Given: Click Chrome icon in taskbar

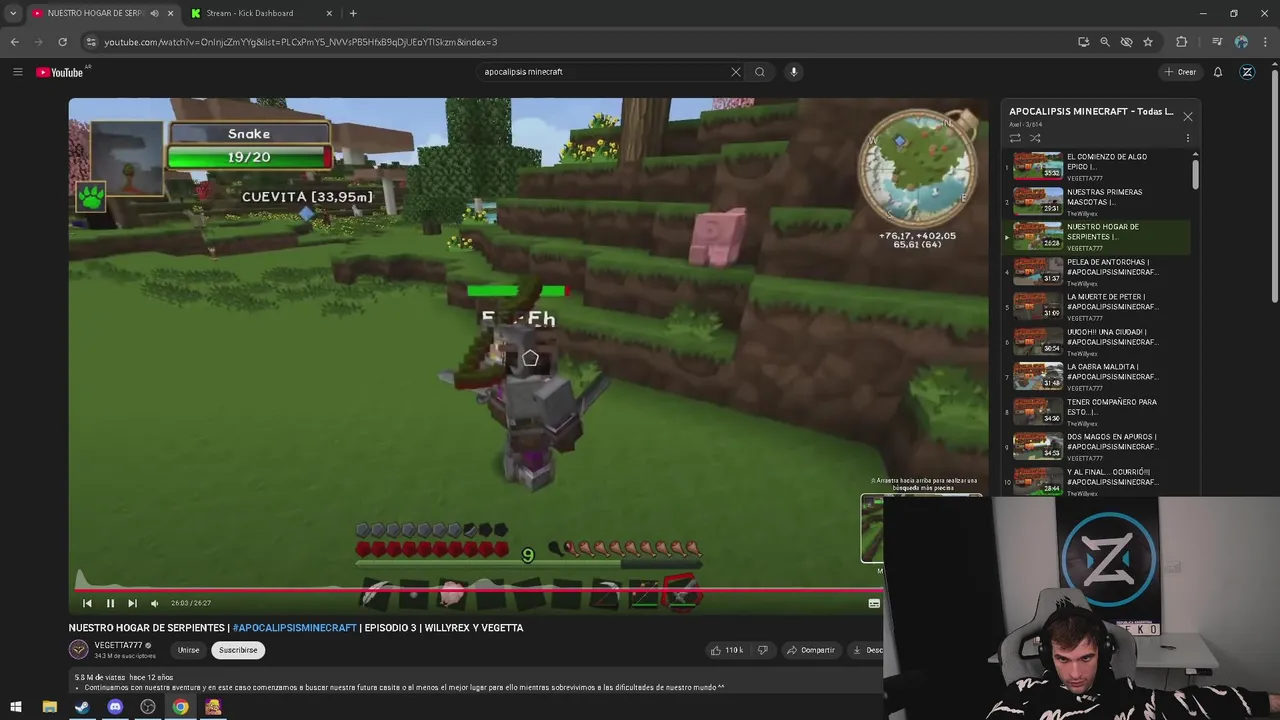Looking at the screenshot, I should click(x=180, y=707).
